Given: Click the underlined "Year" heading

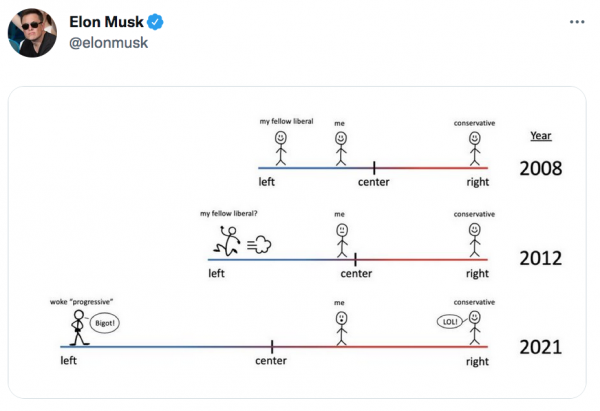Looking at the screenshot, I should coord(540,135).
